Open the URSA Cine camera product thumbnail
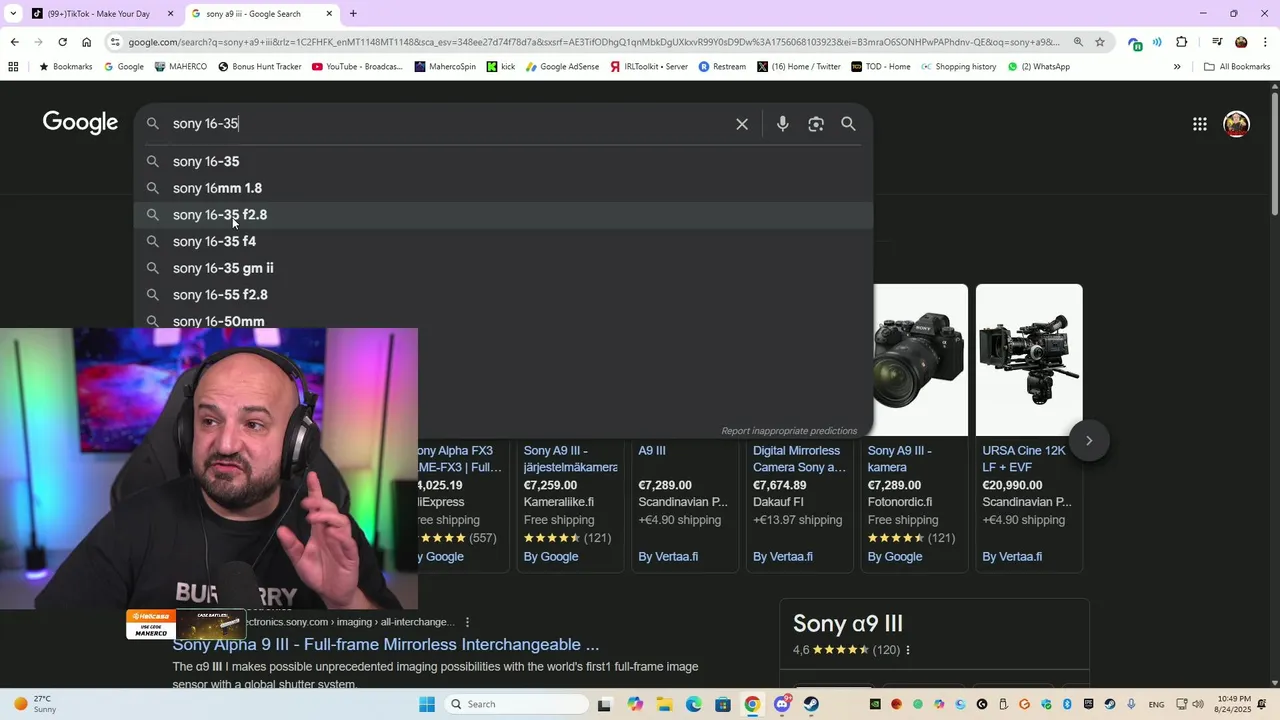This screenshot has height=720, width=1280. (1029, 360)
